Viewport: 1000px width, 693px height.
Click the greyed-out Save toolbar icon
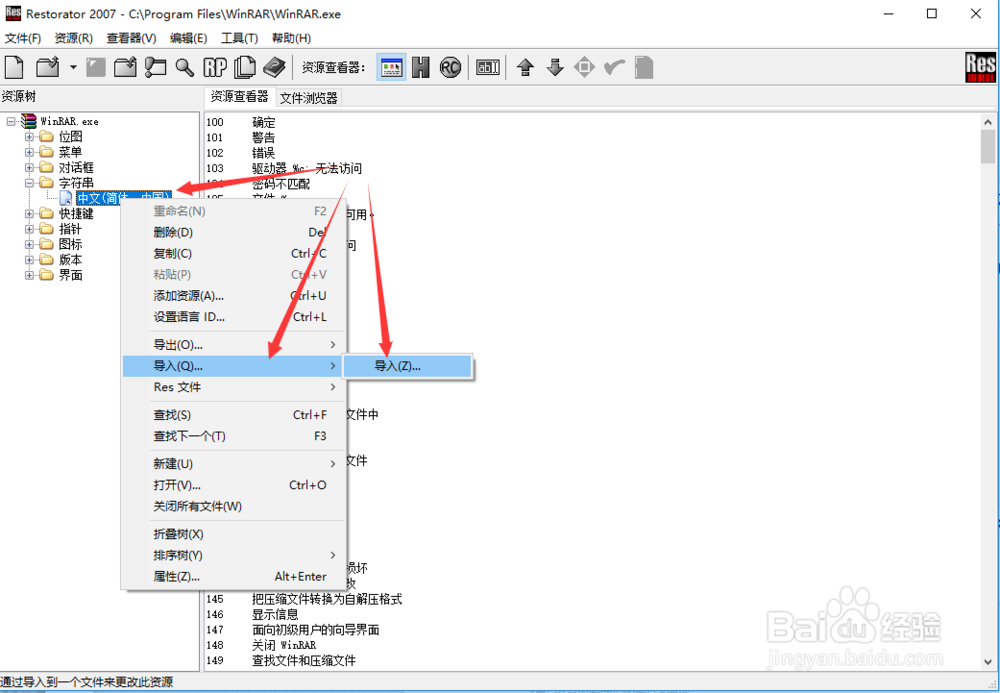tap(96, 67)
